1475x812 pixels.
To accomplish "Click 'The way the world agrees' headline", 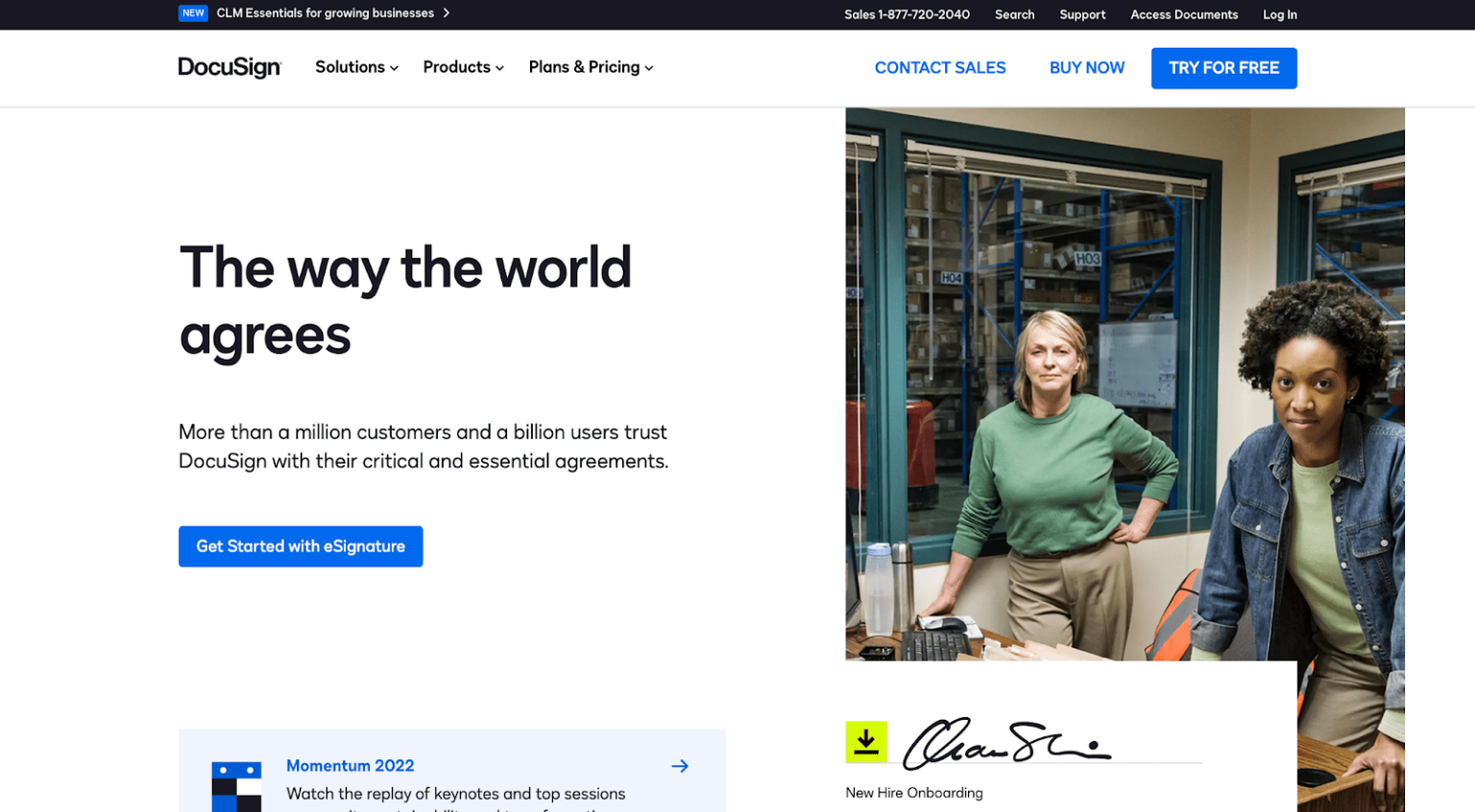I will 405,301.
